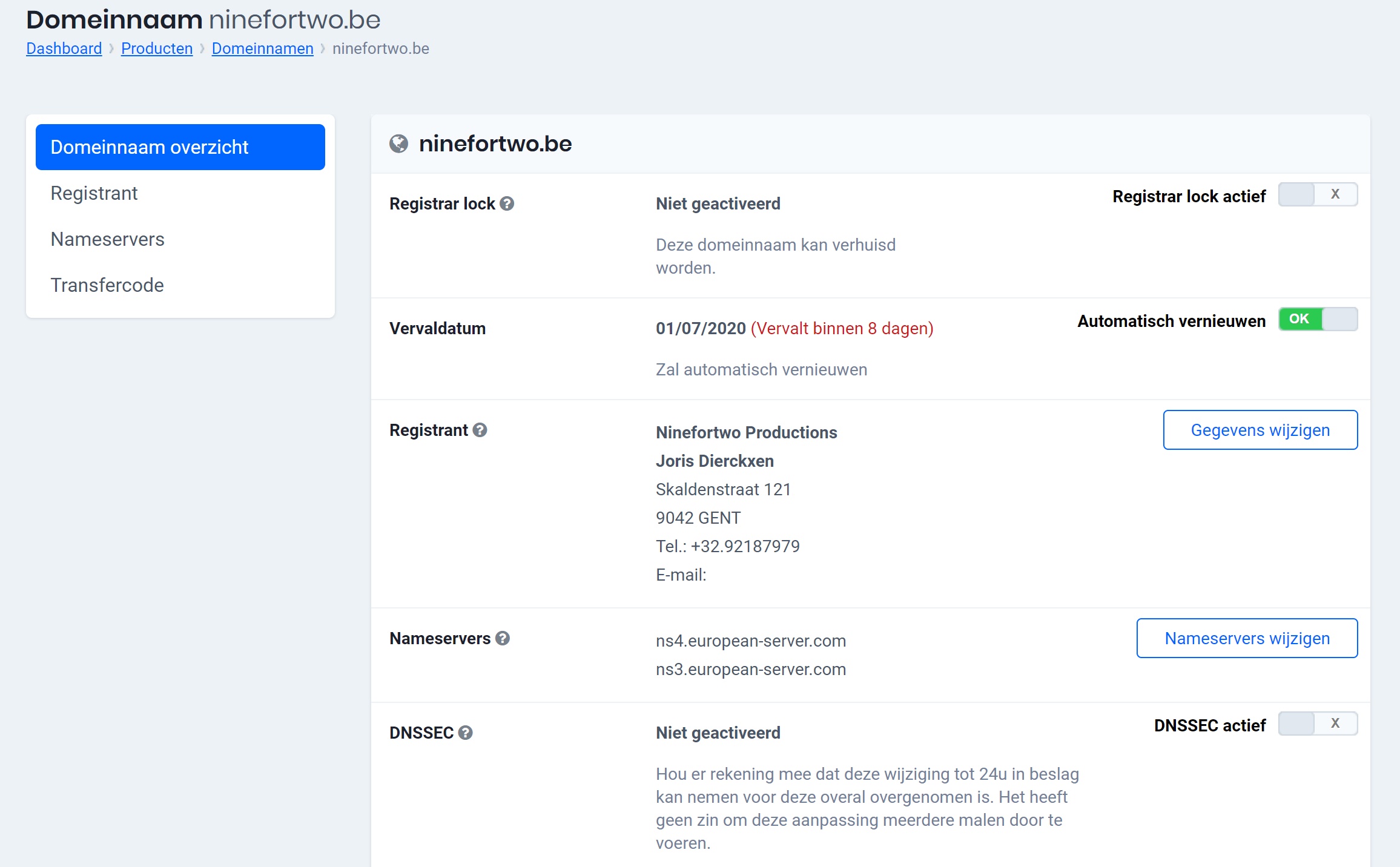Click the nameserver ns4.european-server.com
This screenshot has height=867, width=1400.
[751, 641]
